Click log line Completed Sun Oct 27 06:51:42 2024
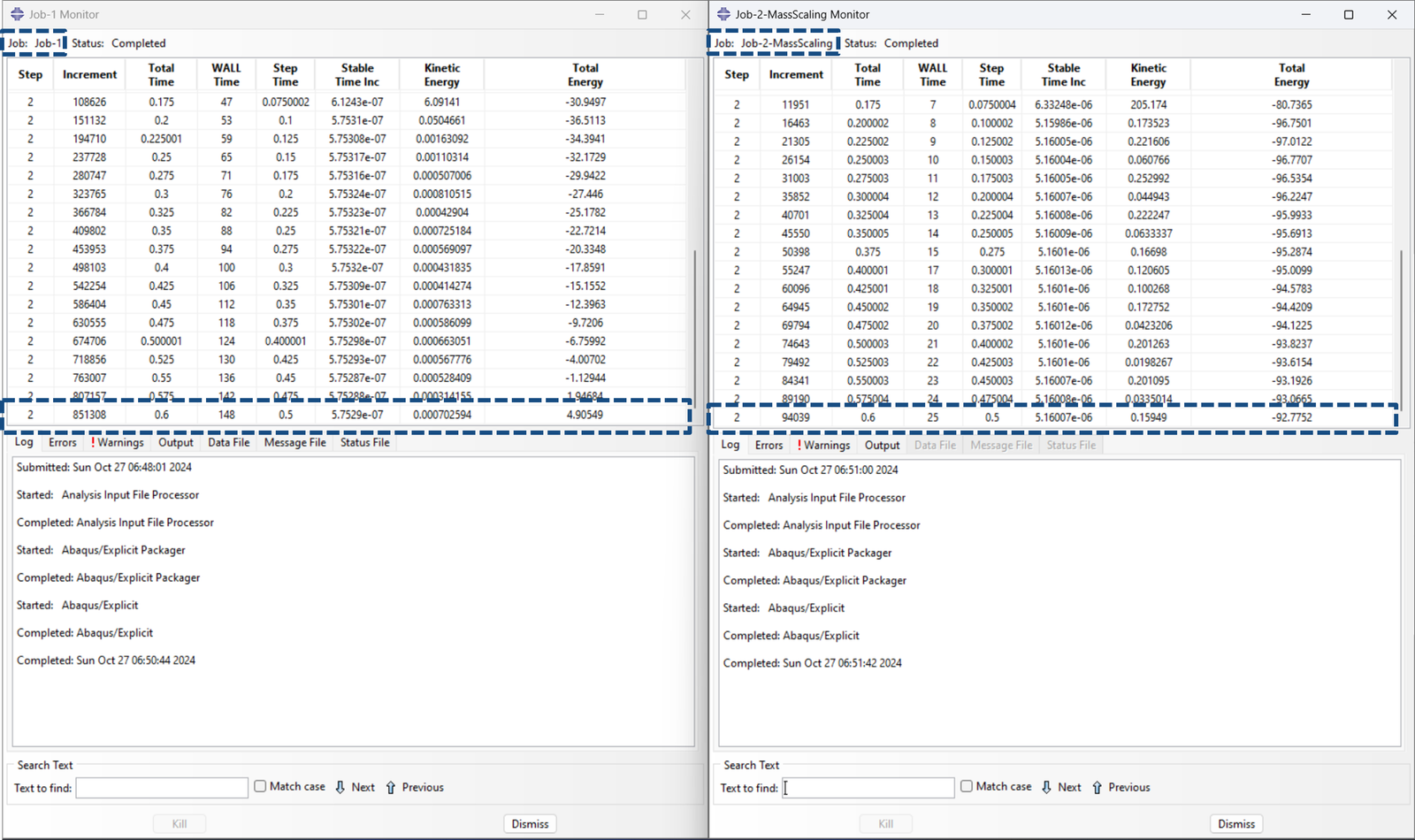Viewport: 1415px width, 840px height. point(813,663)
